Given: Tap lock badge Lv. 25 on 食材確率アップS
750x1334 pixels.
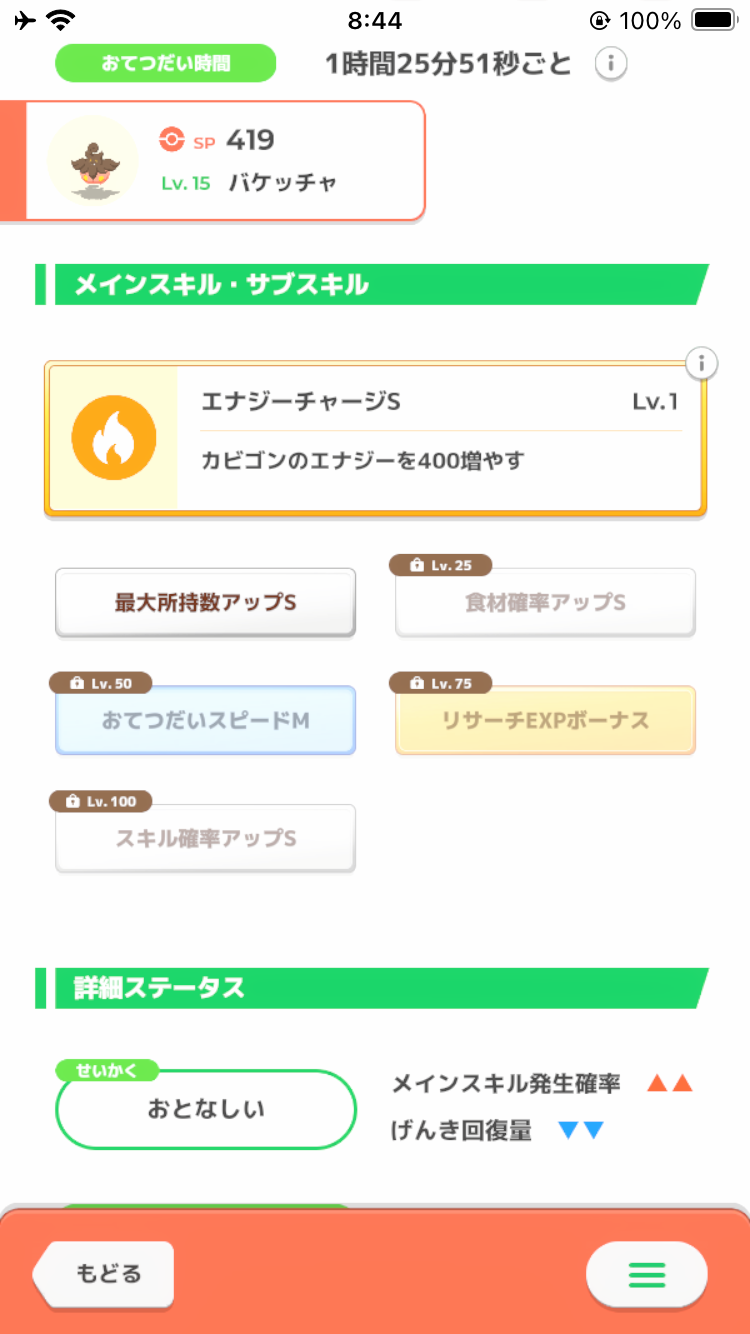Looking at the screenshot, I should pyautogui.click(x=440, y=566).
